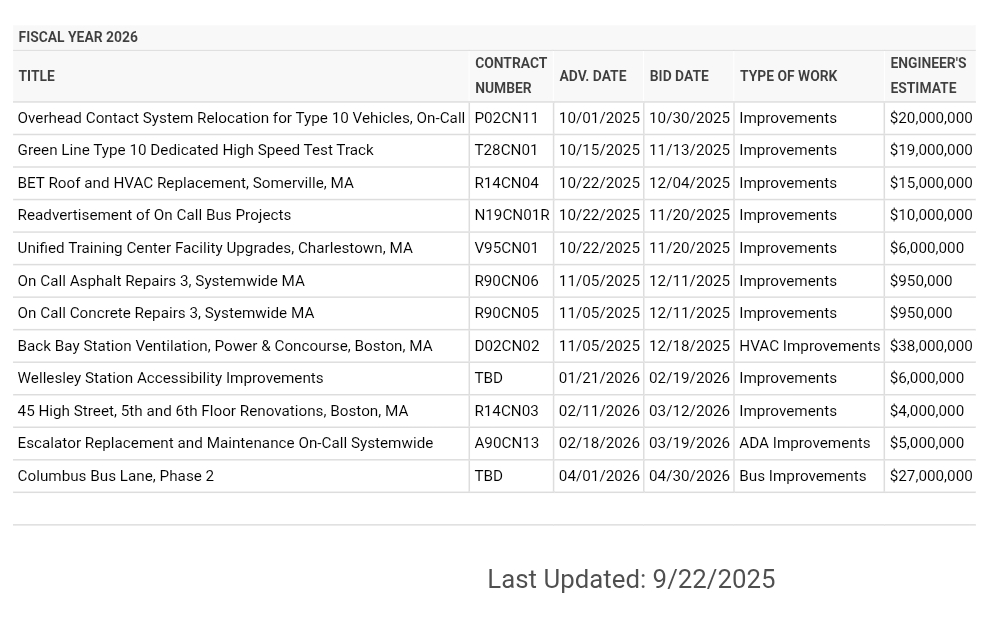Click the BID DATE column header

click(679, 76)
